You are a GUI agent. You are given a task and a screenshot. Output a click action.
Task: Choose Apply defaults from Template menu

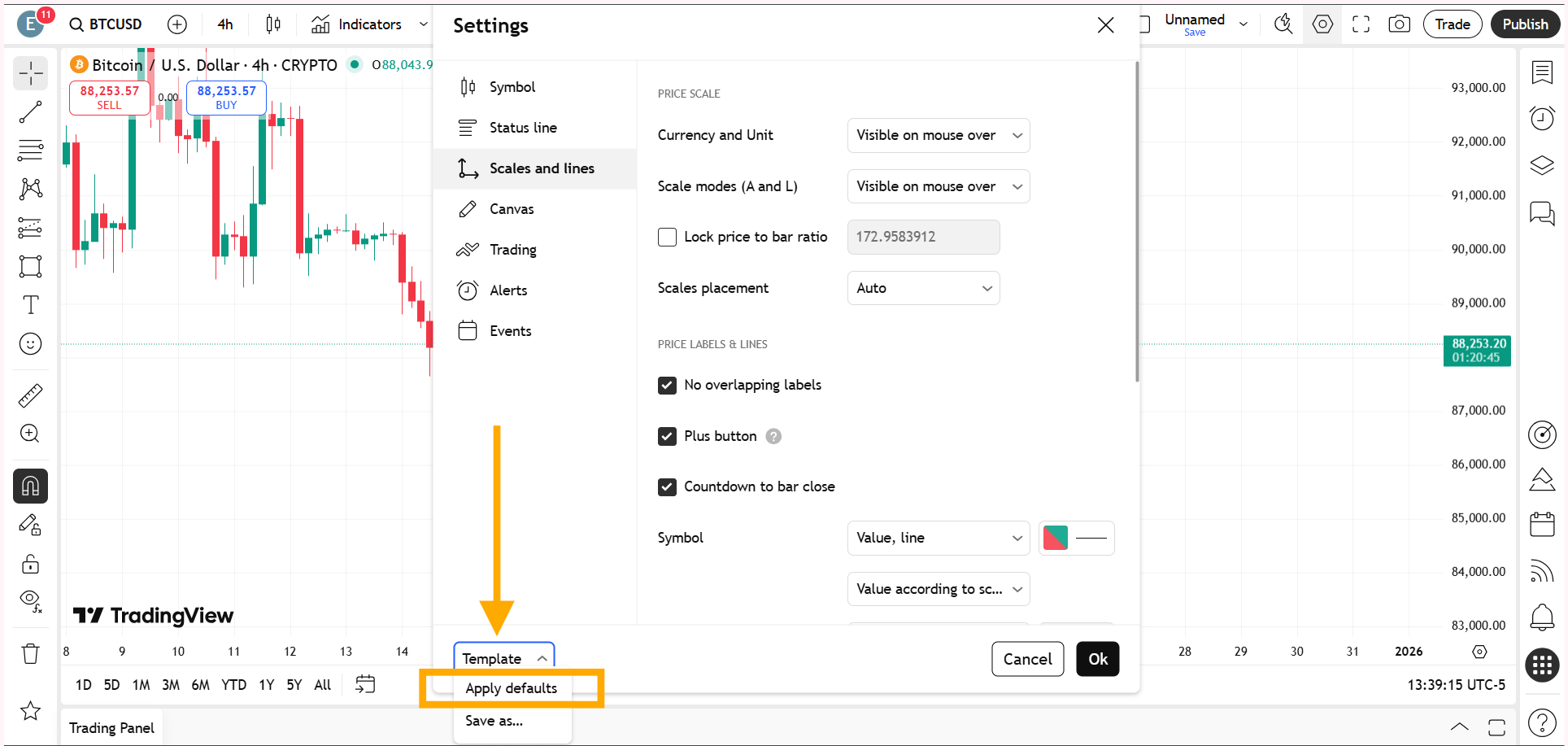pyautogui.click(x=512, y=688)
